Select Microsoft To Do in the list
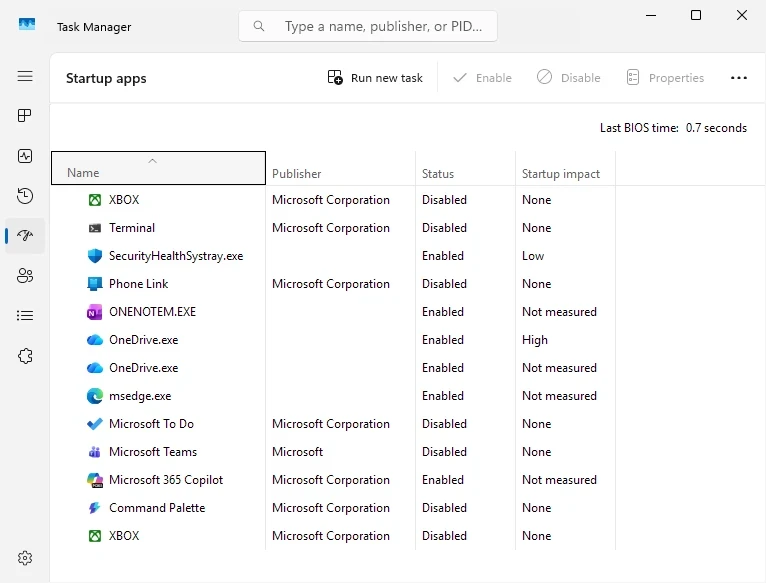Screen dimensions: 766x583 (x=151, y=424)
